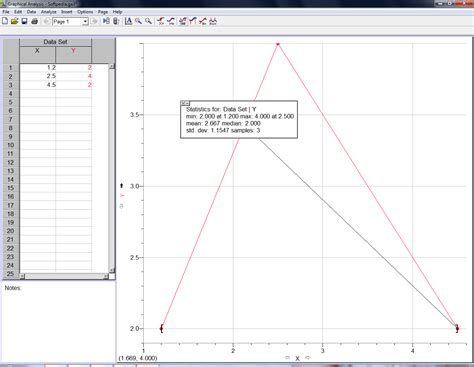Click the data point at x 1.2
This screenshot has width=474, height=367.
(x=162, y=328)
